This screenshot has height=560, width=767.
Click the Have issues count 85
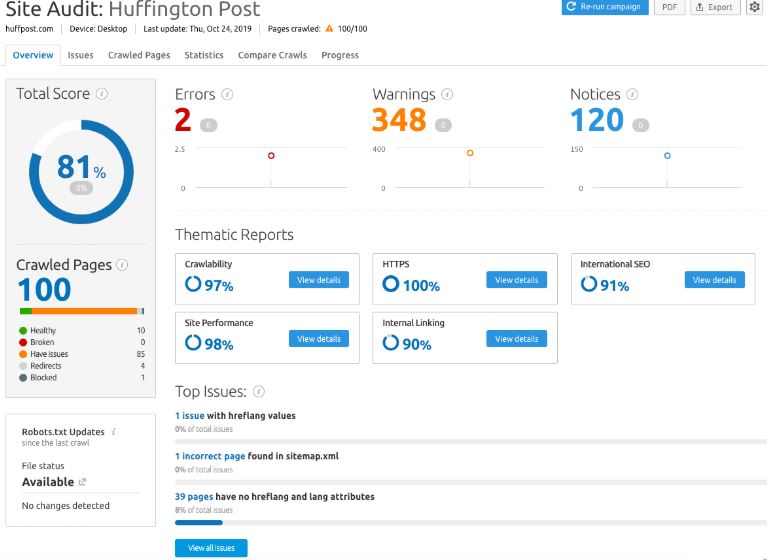click(141, 354)
